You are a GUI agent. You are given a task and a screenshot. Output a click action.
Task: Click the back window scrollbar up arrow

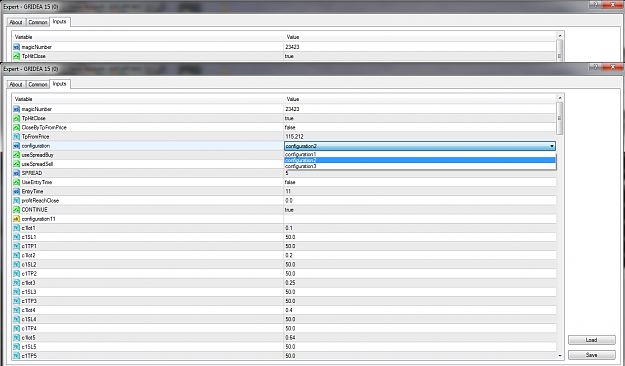(x=560, y=36)
